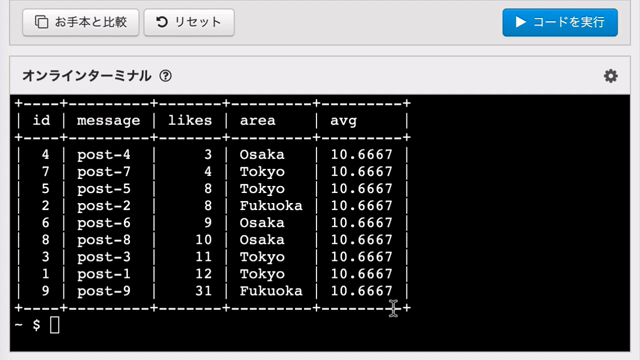The width and height of the screenshot is (640, 360).
Task: Click the 'post-1' message cell
Action: click(104, 274)
